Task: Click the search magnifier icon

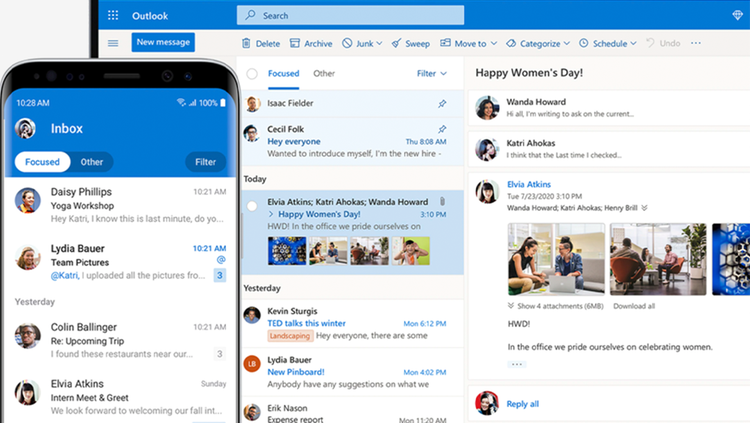Action: click(x=250, y=15)
